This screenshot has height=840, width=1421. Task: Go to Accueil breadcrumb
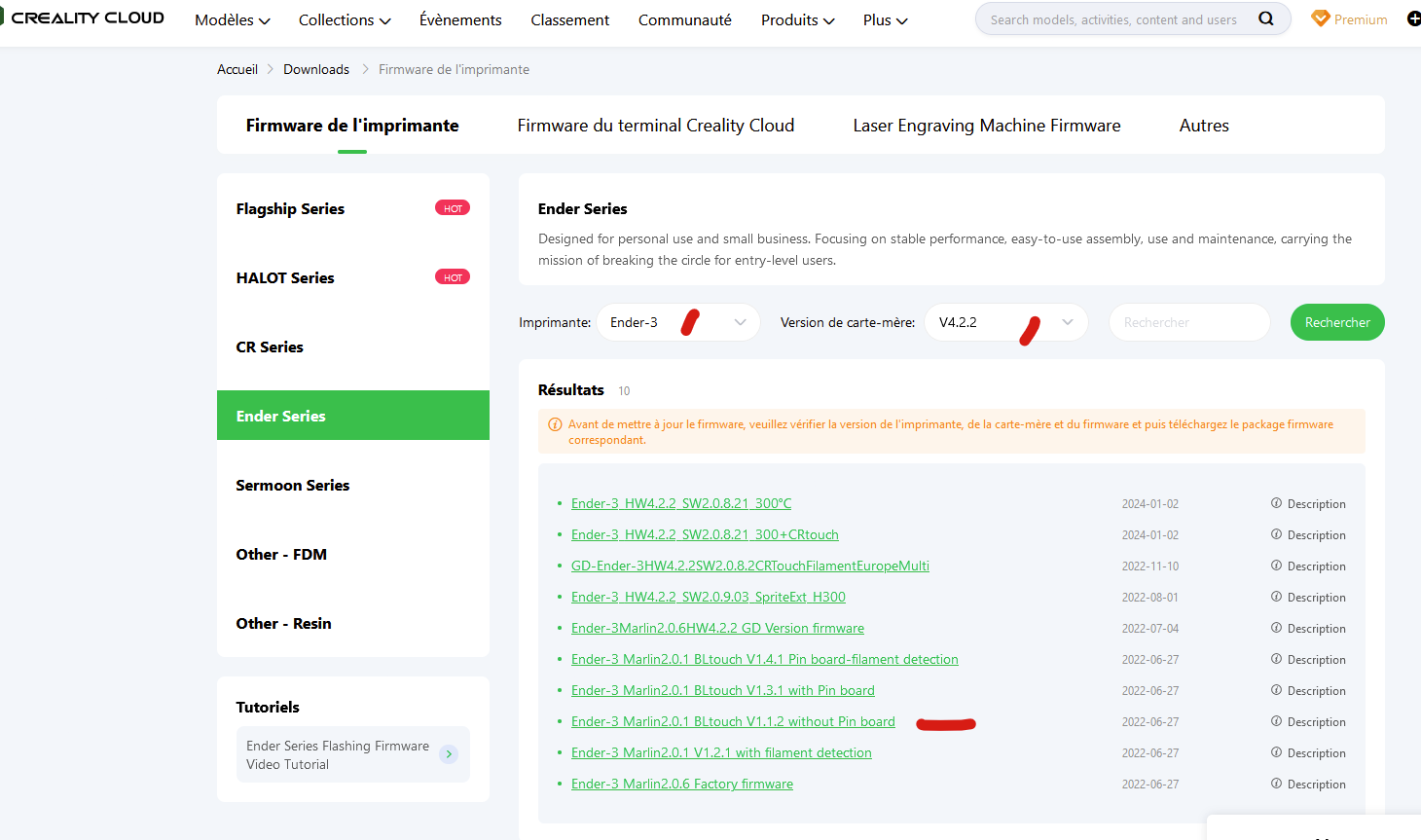click(x=237, y=69)
